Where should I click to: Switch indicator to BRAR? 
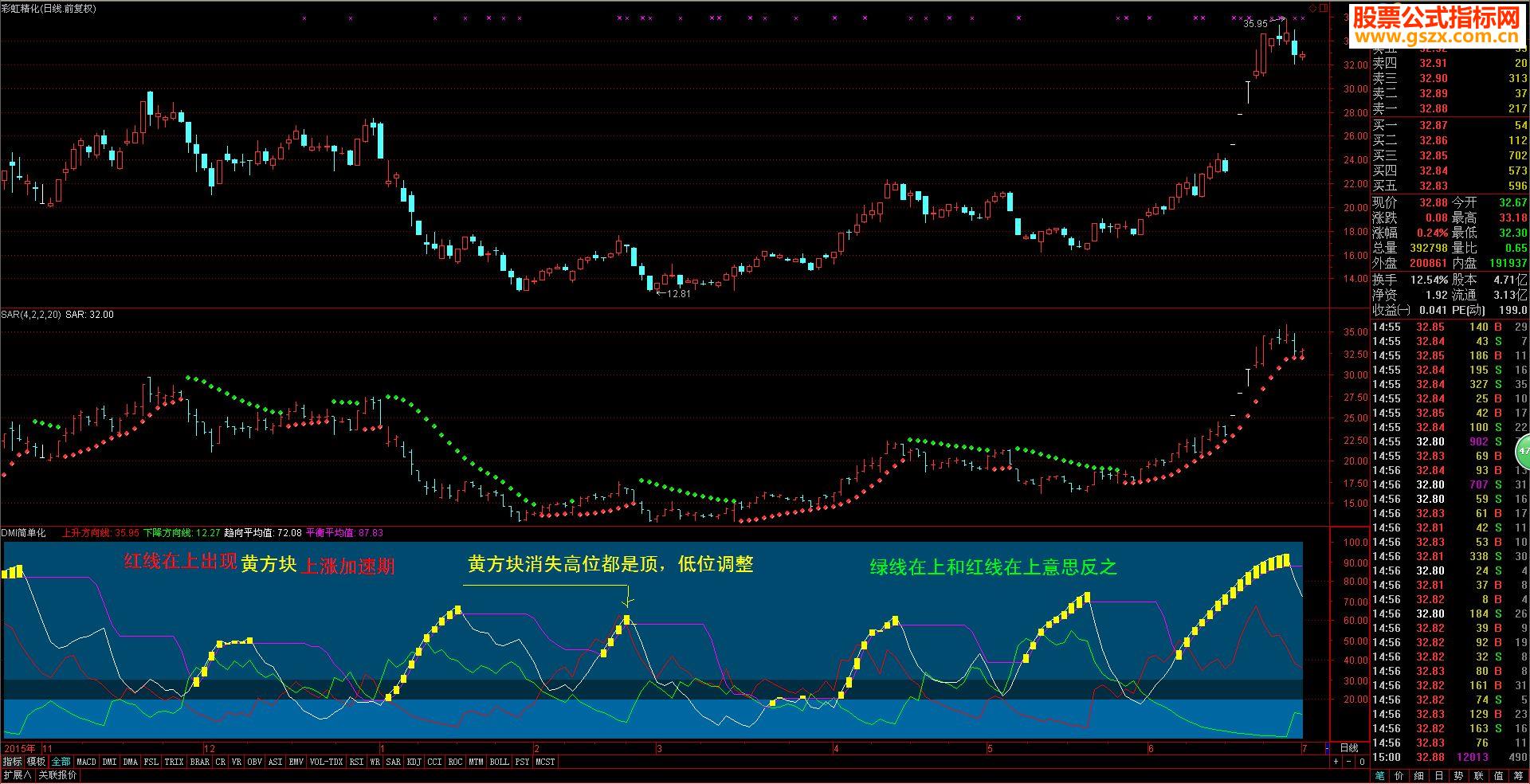(199, 762)
